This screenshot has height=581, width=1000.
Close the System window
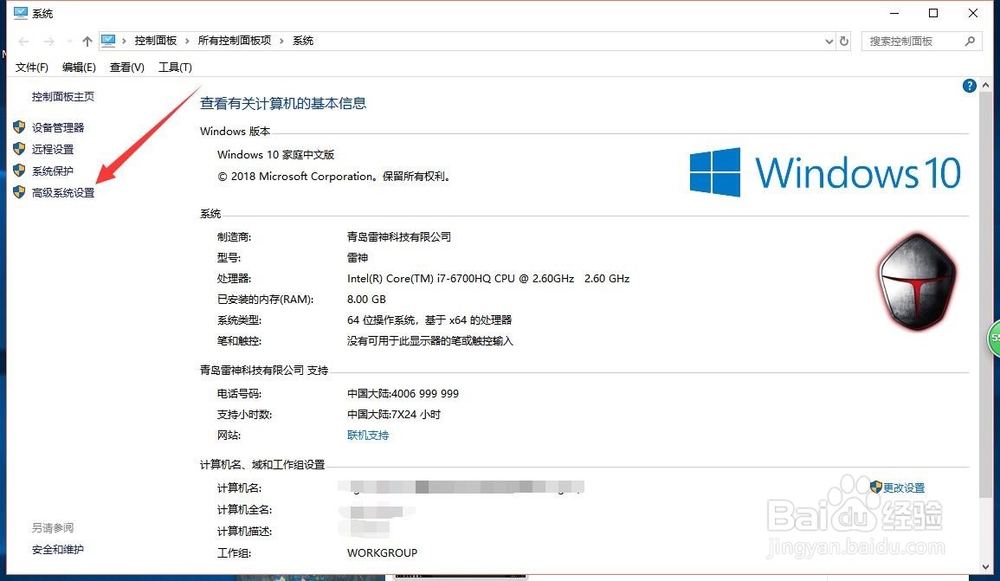point(973,13)
